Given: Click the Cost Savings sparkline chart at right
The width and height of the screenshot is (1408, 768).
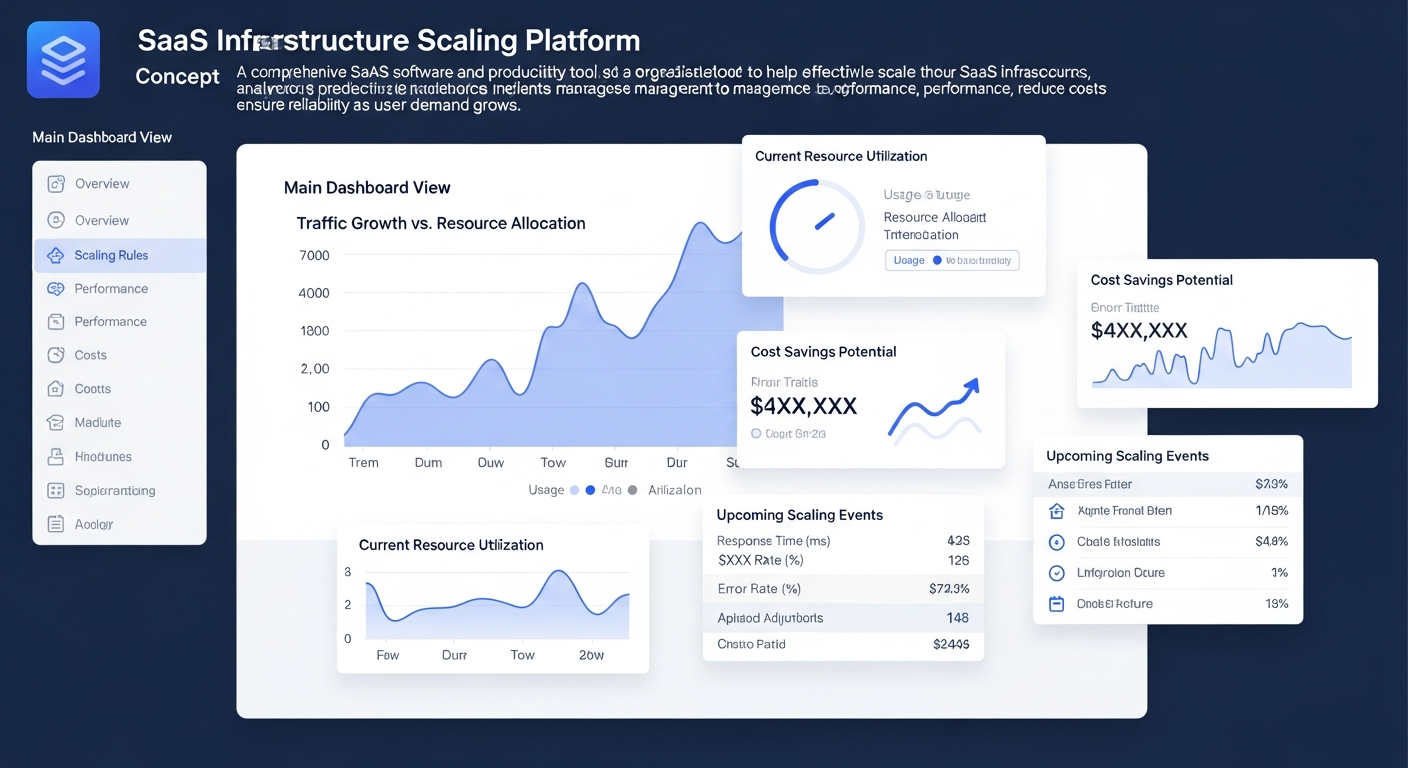Looking at the screenshot, I should click(1222, 356).
